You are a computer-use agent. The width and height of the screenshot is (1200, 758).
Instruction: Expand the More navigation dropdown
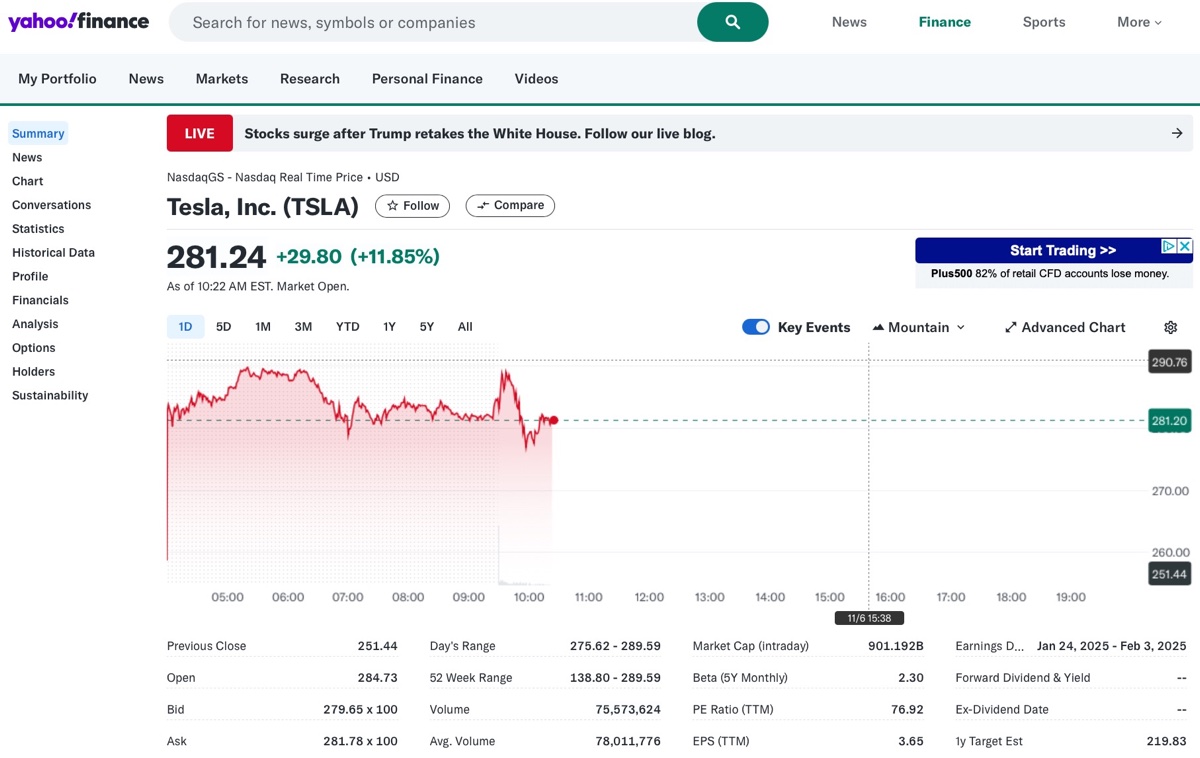[1139, 21]
